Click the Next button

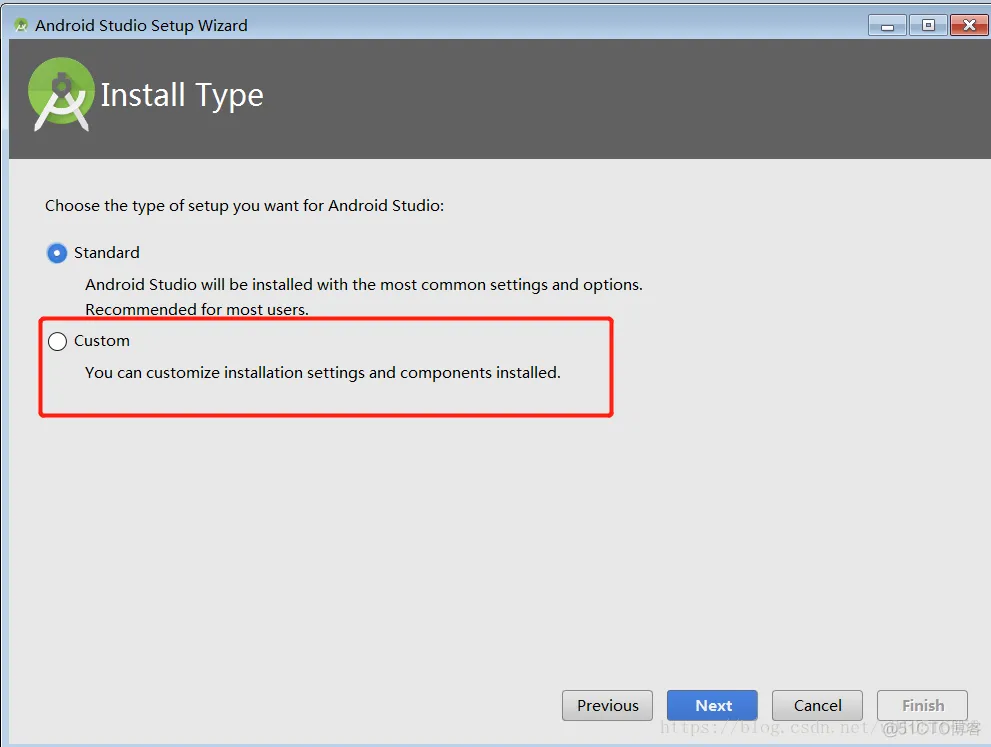[x=712, y=705]
